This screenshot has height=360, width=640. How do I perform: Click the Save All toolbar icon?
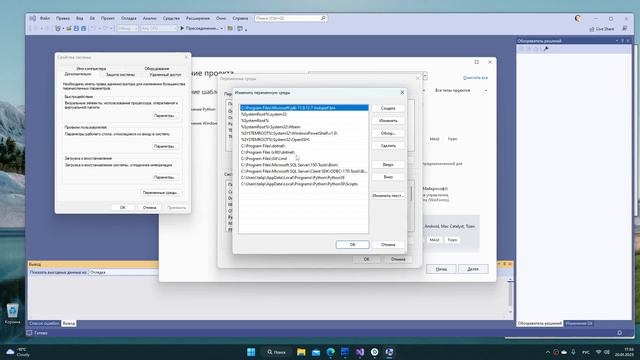tap(83, 29)
